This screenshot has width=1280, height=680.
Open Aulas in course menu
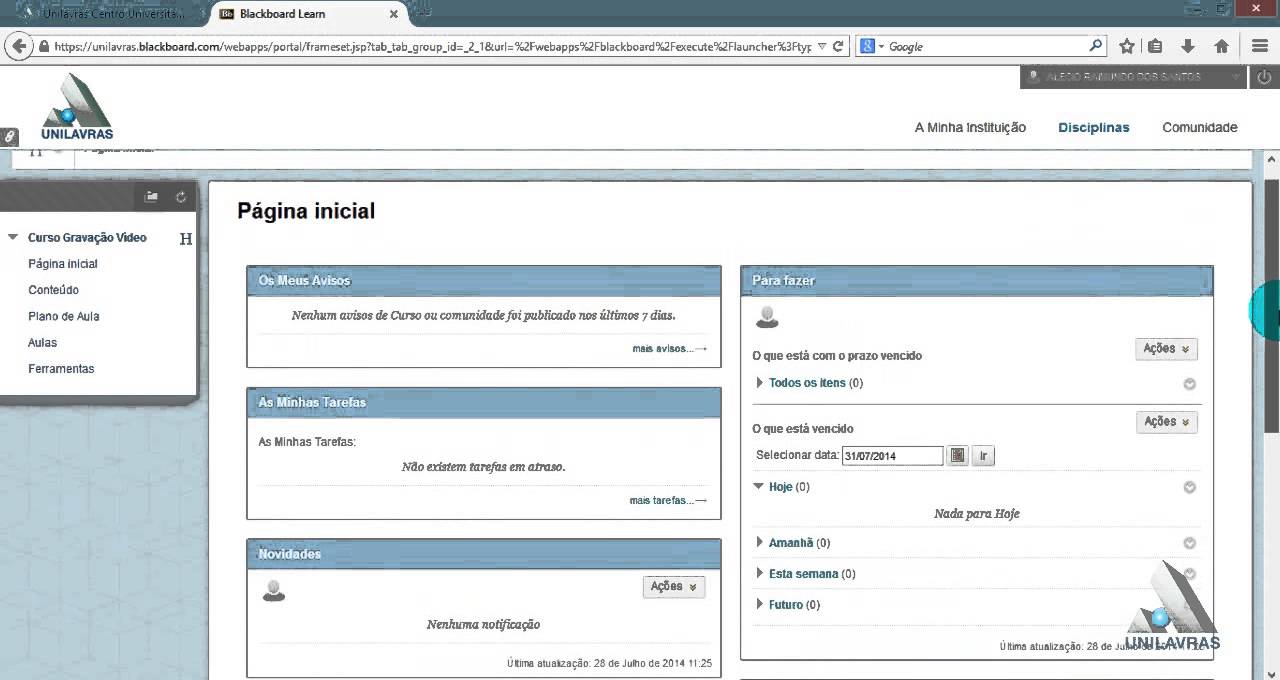pyautogui.click(x=43, y=342)
